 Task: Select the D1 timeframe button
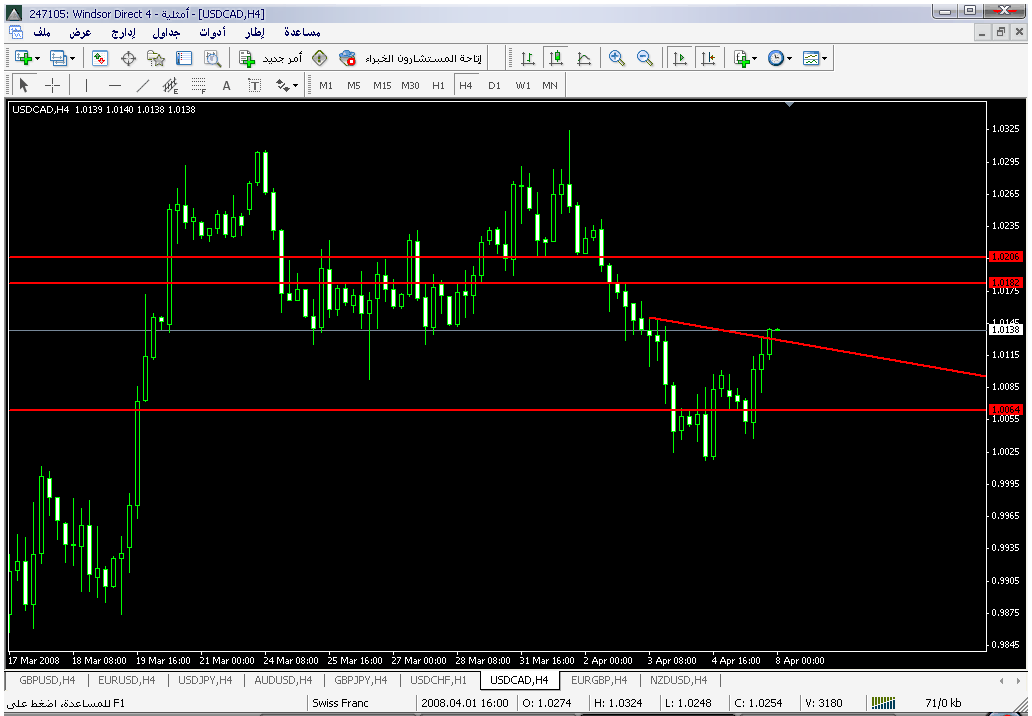[494, 85]
